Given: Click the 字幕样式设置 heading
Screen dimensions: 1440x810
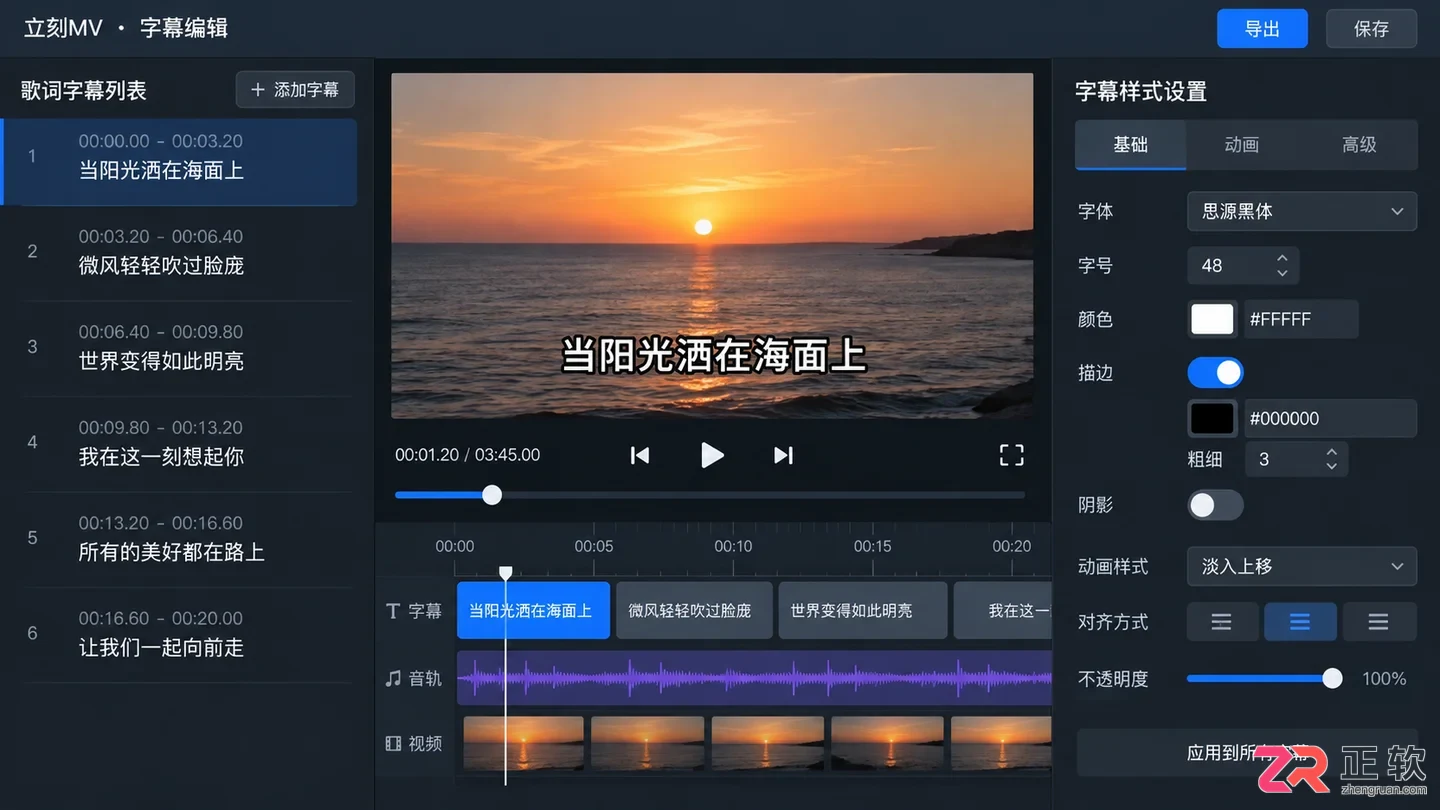Looking at the screenshot, I should point(1141,92).
